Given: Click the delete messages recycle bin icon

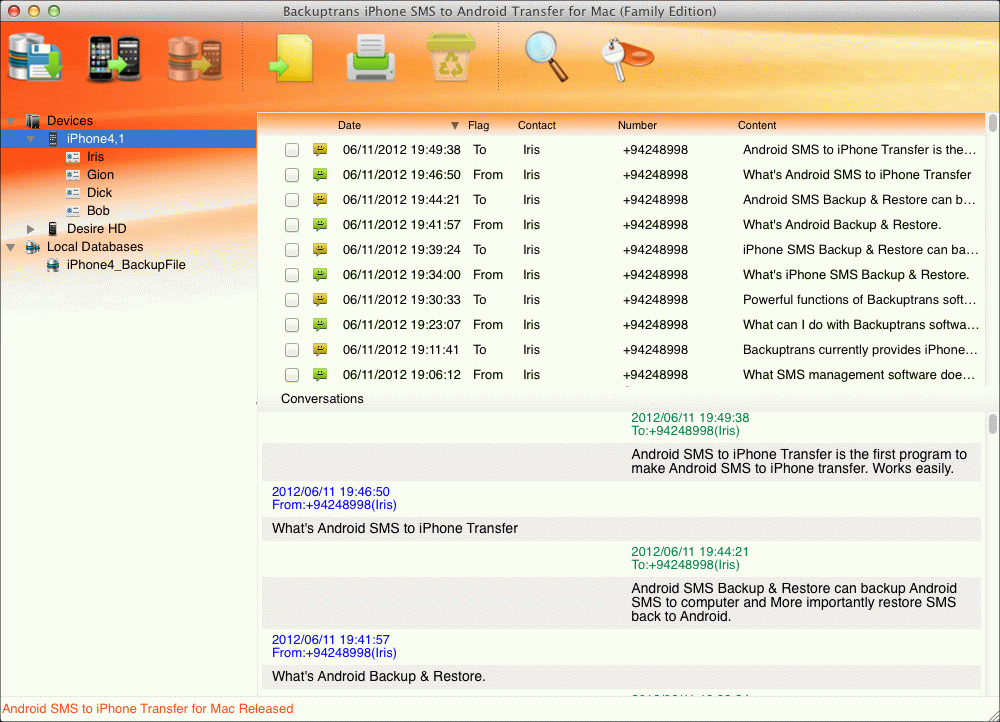Looking at the screenshot, I should coord(450,58).
